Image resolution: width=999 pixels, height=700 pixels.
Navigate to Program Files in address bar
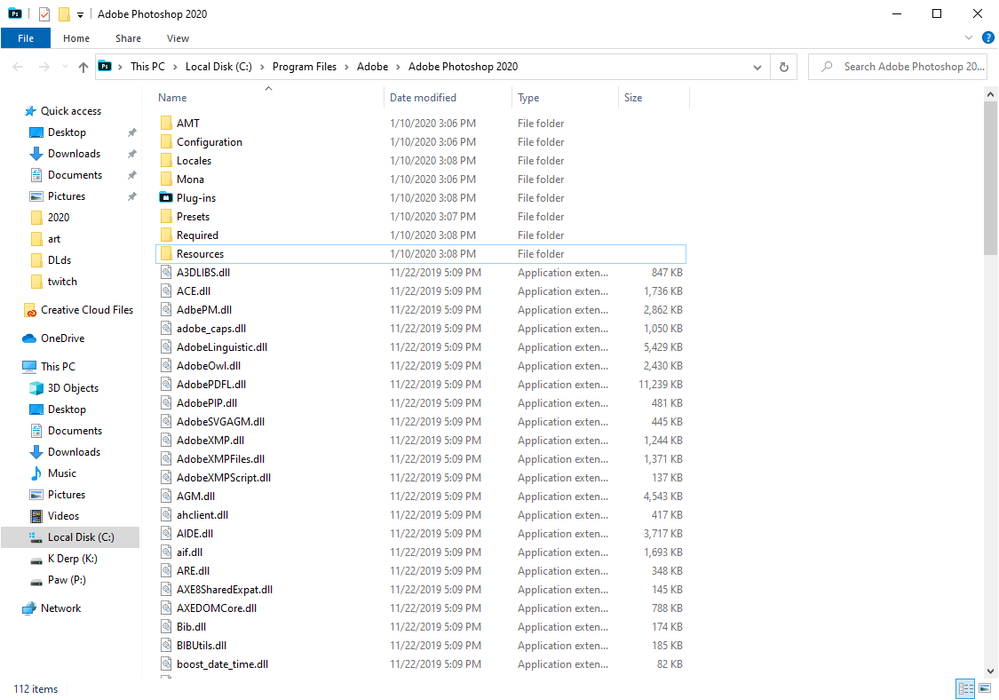click(x=305, y=67)
